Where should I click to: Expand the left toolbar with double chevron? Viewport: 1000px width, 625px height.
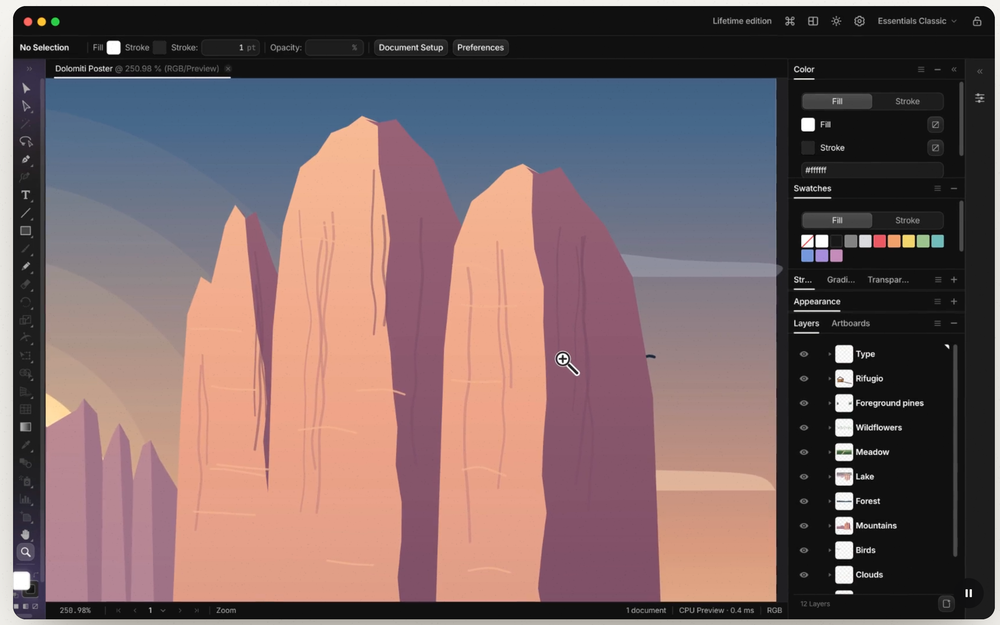(29, 69)
